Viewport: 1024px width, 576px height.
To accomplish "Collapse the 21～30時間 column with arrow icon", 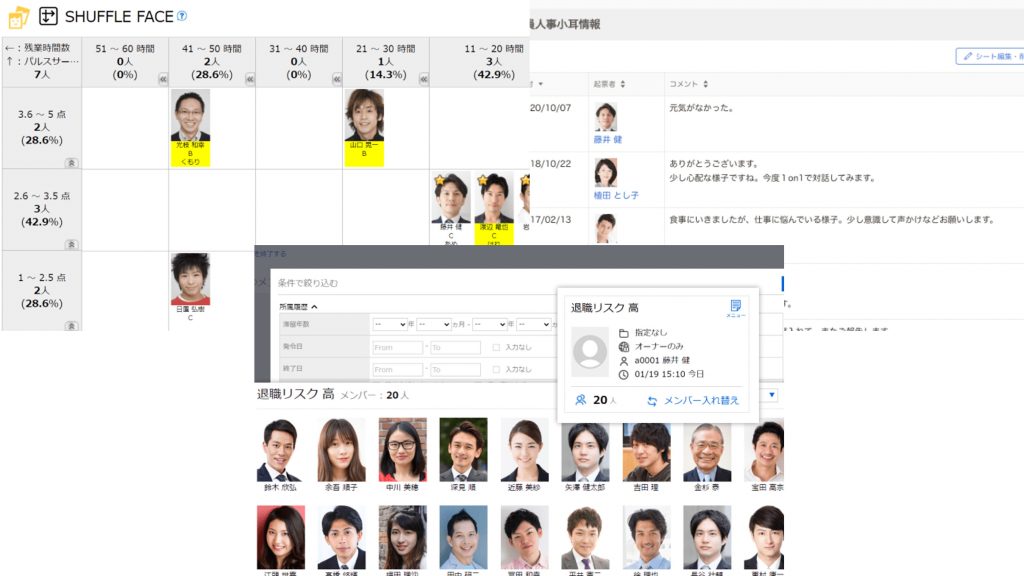I will click(422, 78).
